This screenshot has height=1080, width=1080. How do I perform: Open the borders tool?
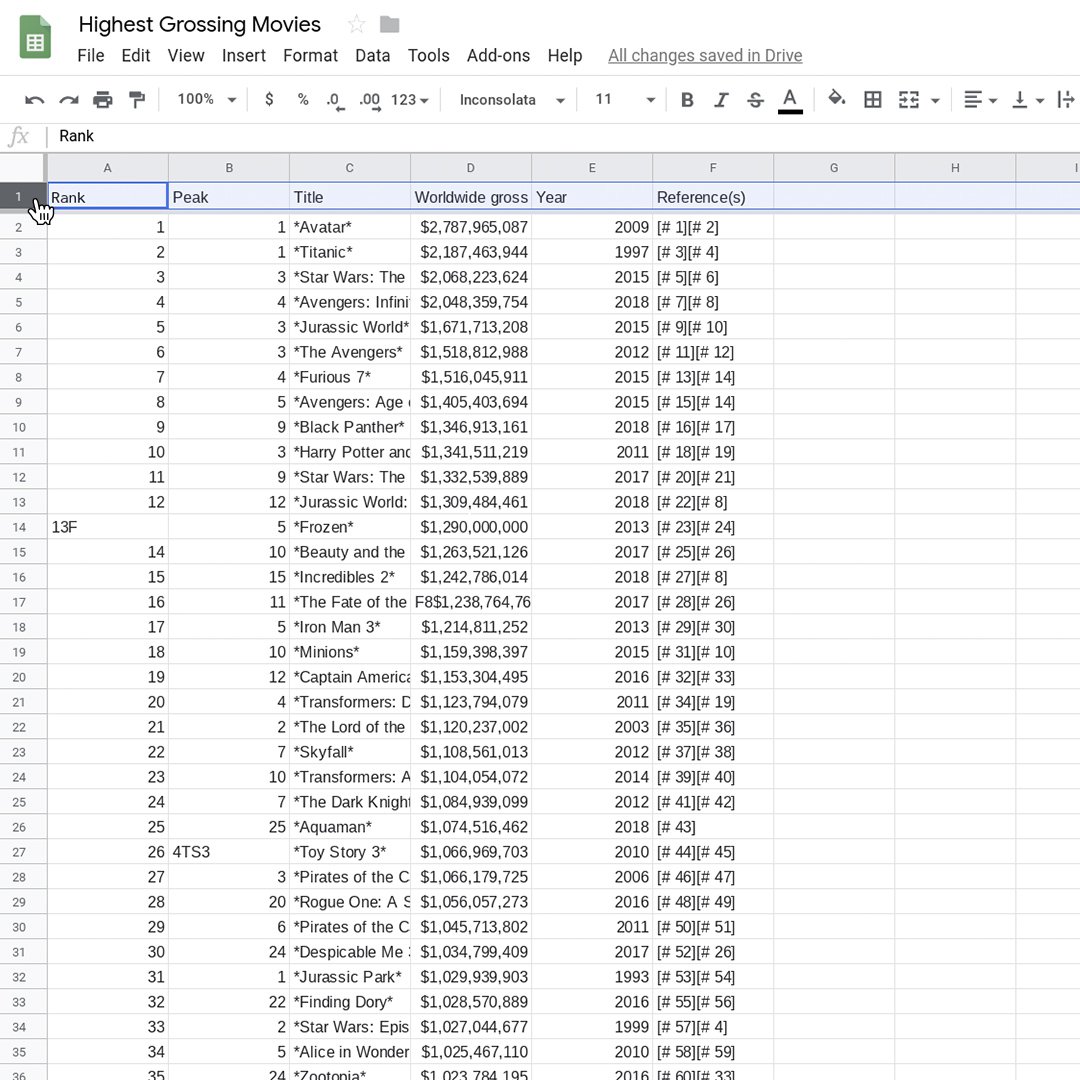(x=872, y=101)
